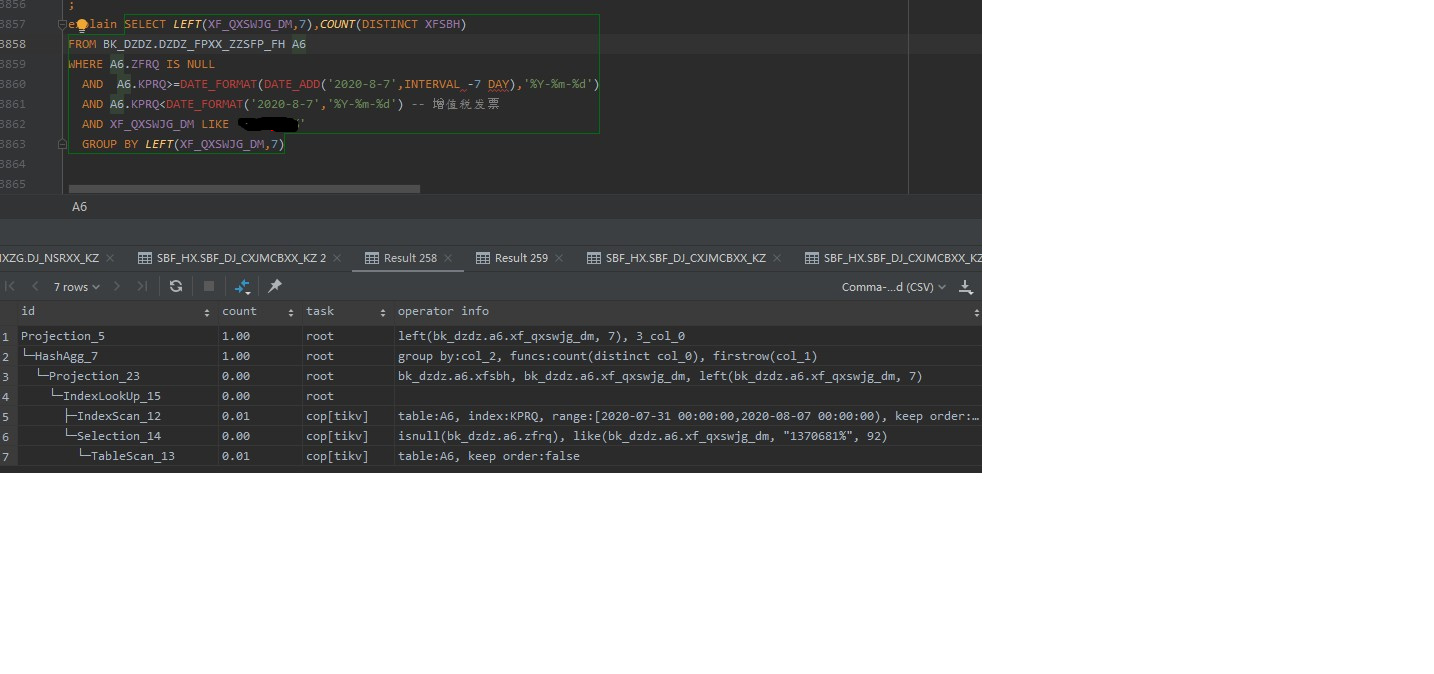
Task: Click the compare/transpose arrows icon
Action: click(x=242, y=286)
